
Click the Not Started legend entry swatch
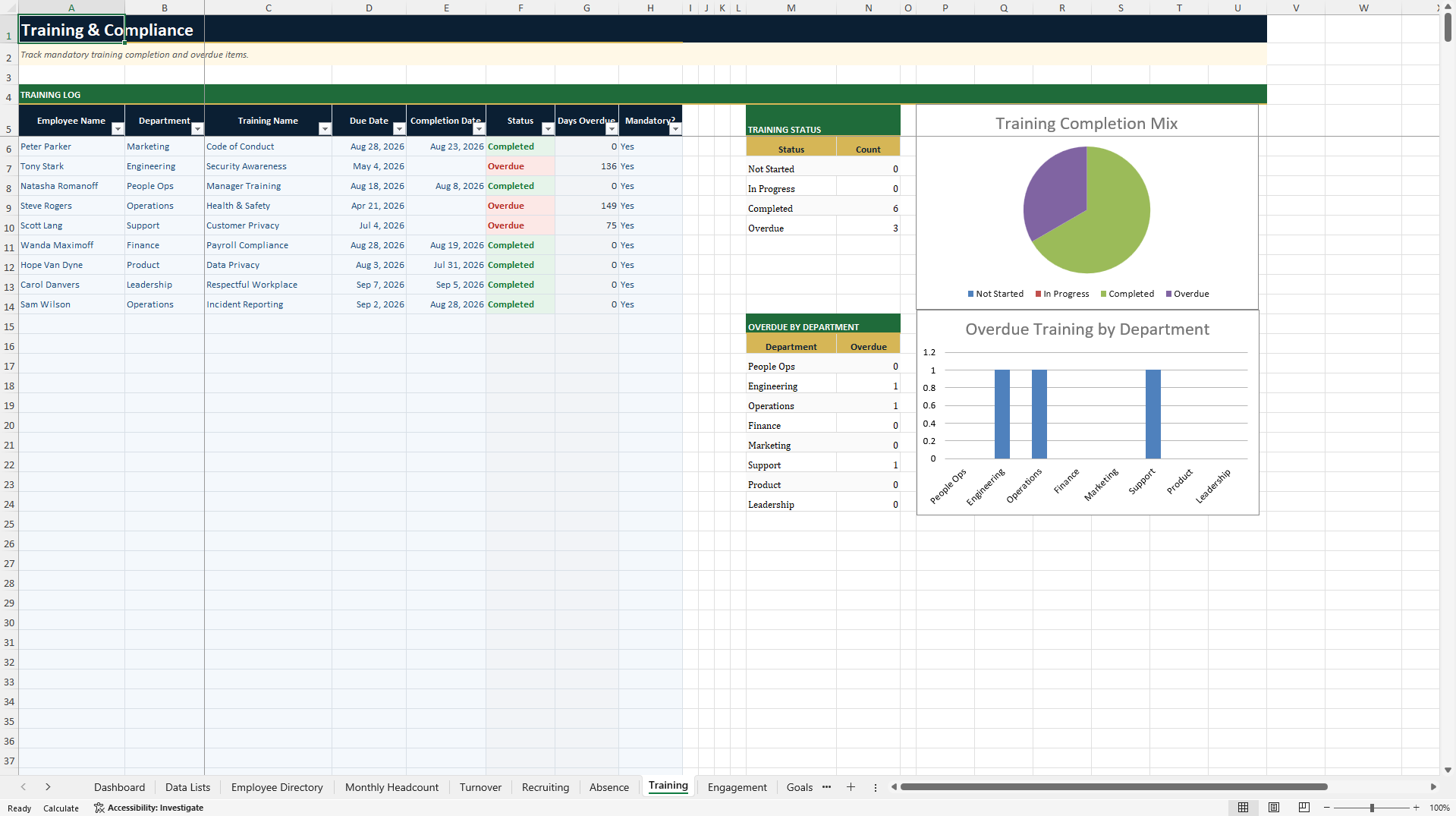pos(970,294)
